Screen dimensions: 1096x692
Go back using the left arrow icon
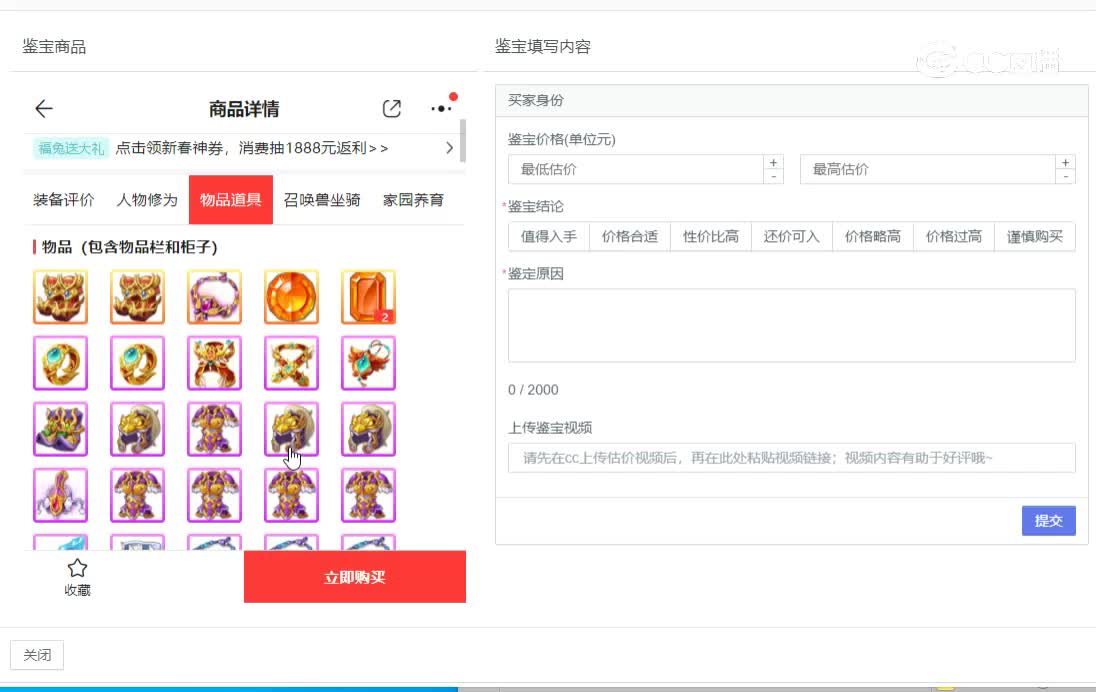click(44, 108)
